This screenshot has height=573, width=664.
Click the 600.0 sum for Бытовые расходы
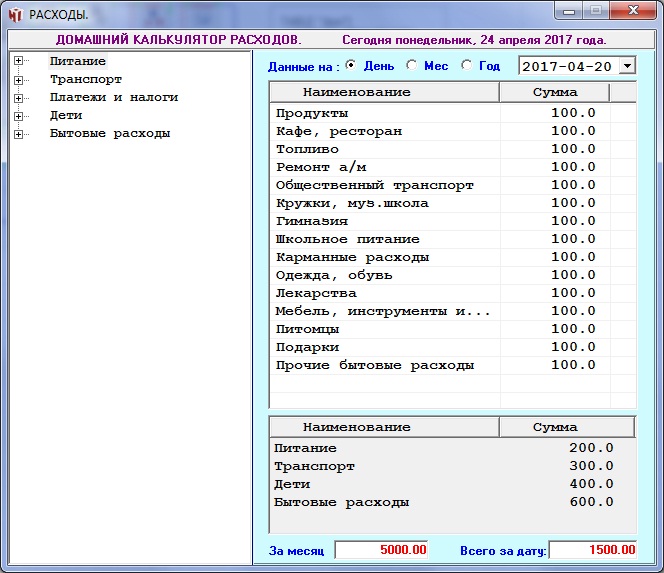coord(591,502)
